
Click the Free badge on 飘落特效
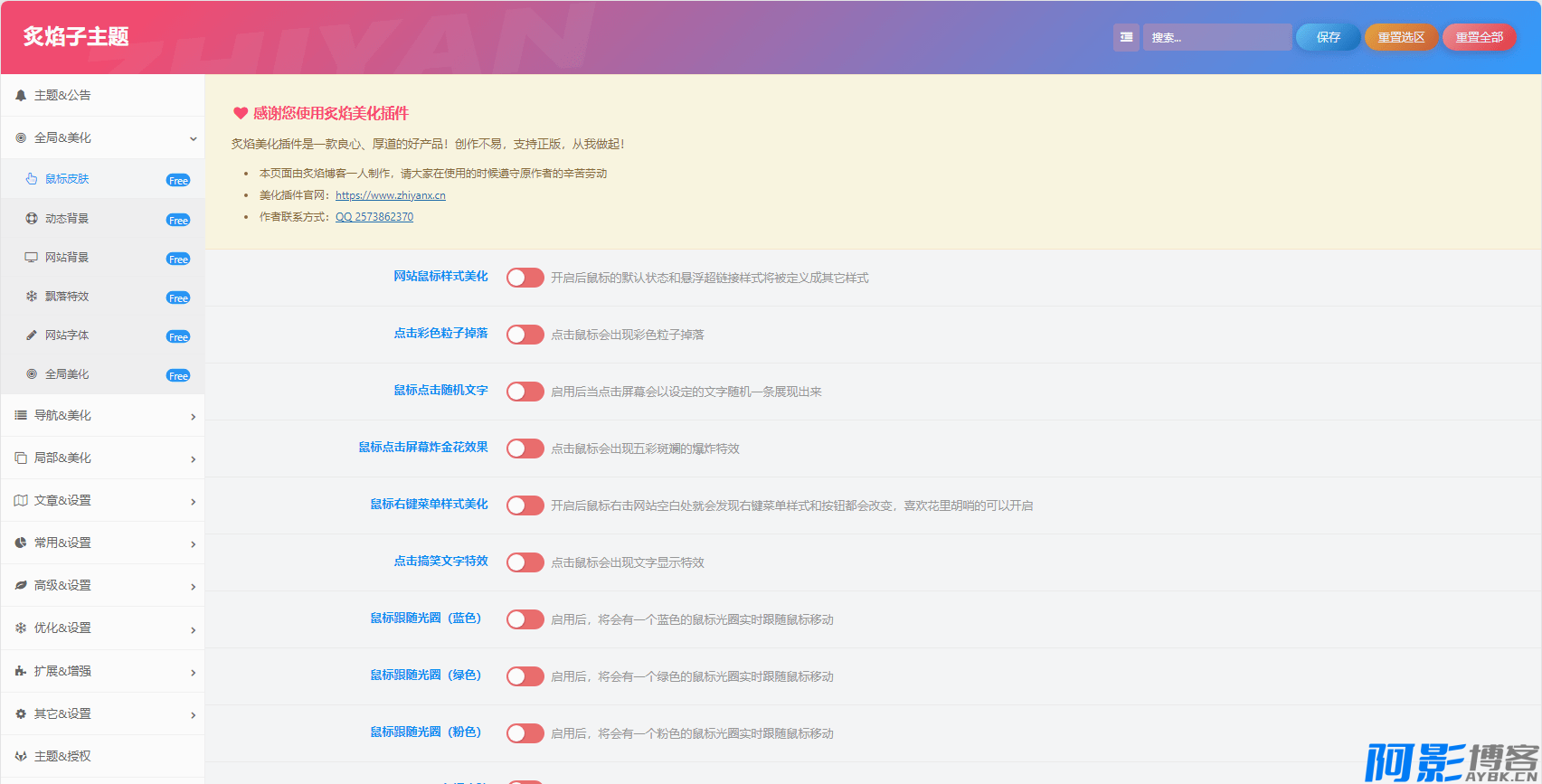click(178, 298)
